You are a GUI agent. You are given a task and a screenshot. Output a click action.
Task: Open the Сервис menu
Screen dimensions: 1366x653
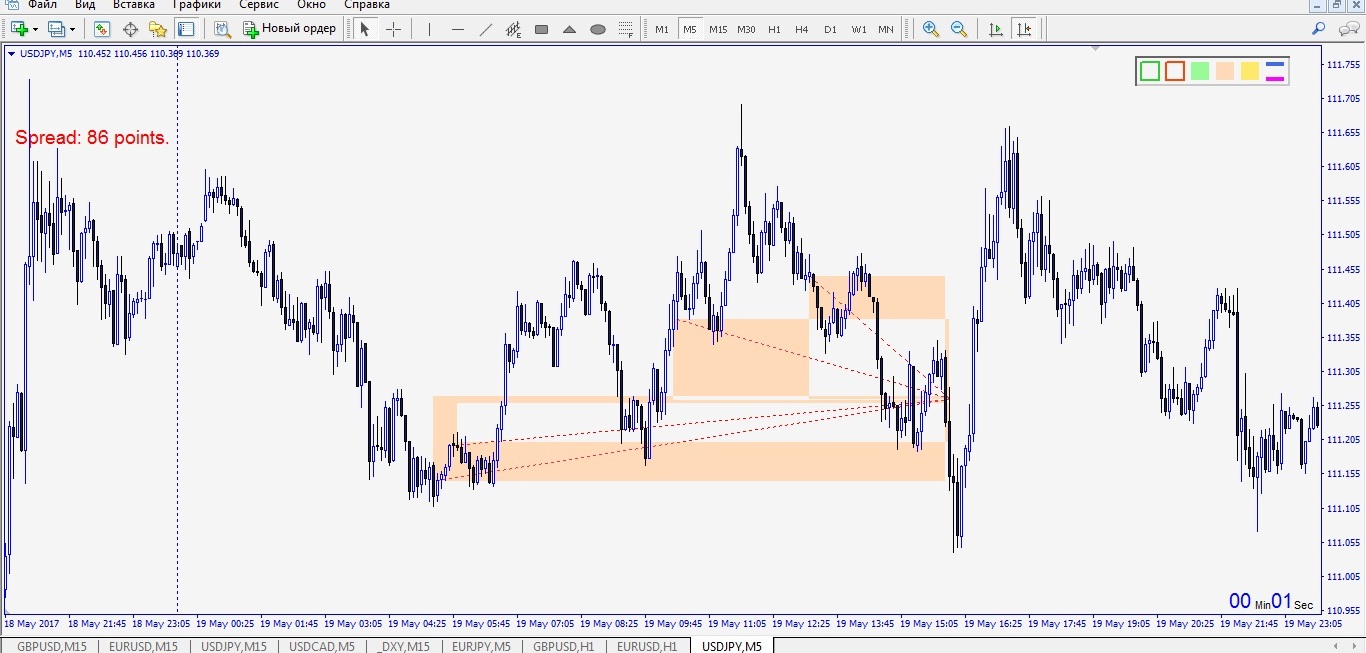258,5
